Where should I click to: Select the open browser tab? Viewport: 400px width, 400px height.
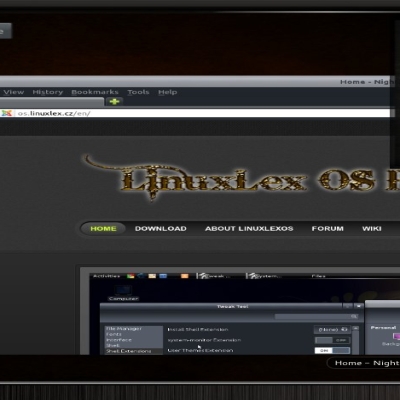coord(52,102)
